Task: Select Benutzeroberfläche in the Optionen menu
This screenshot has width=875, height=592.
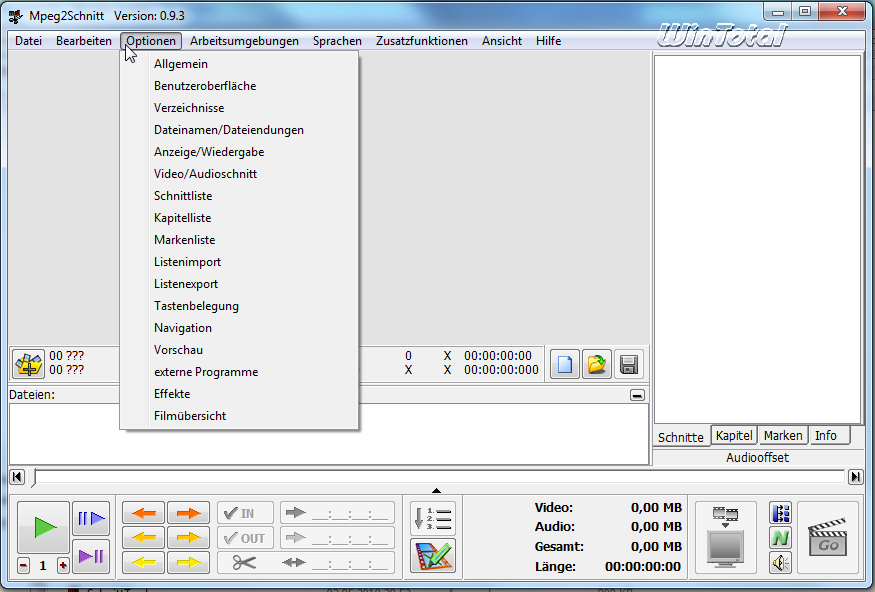Action: point(239,86)
